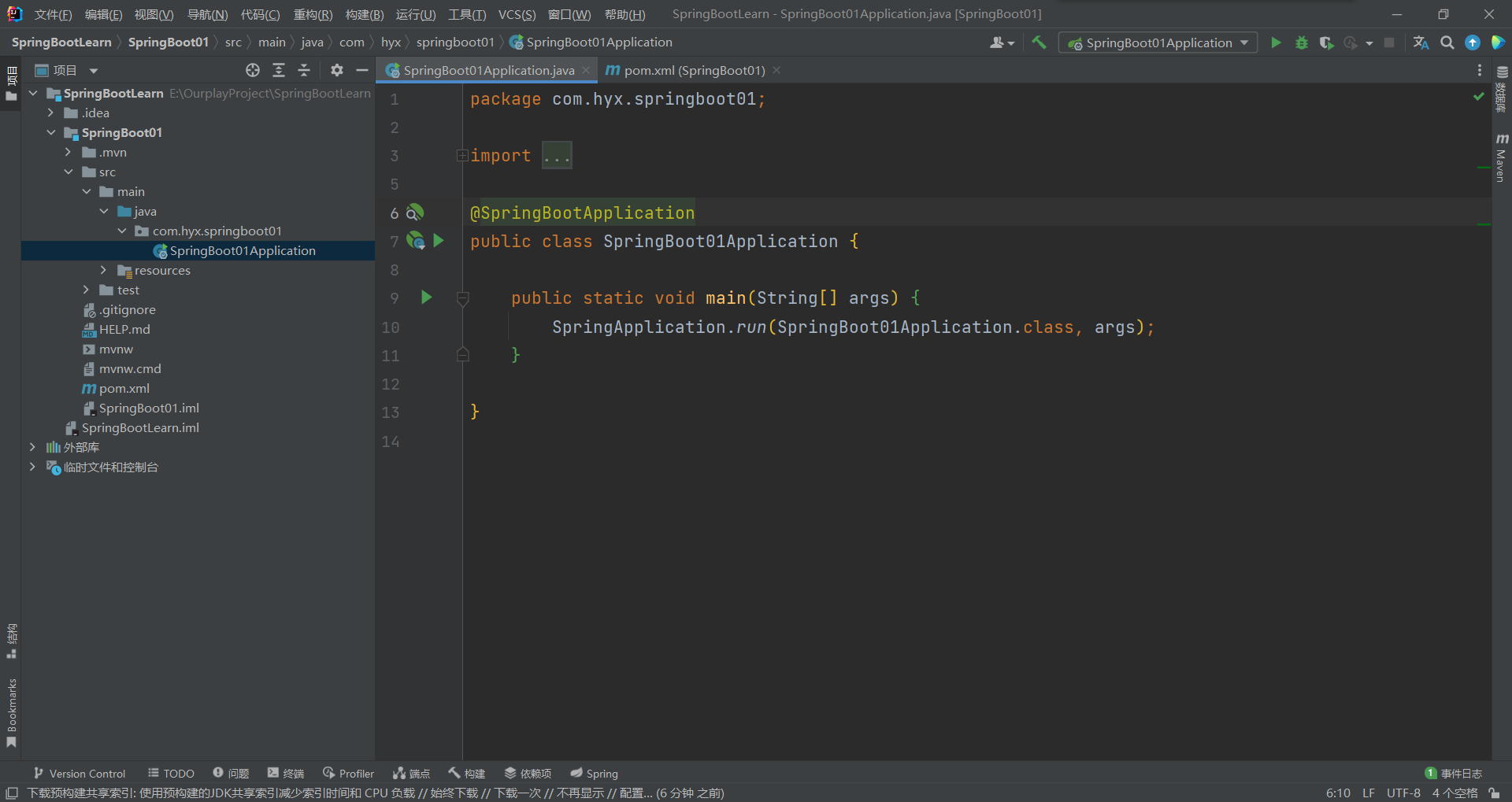Start debugging with the bug icon
Screen dimensions: 1512x802
[1302, 43]
